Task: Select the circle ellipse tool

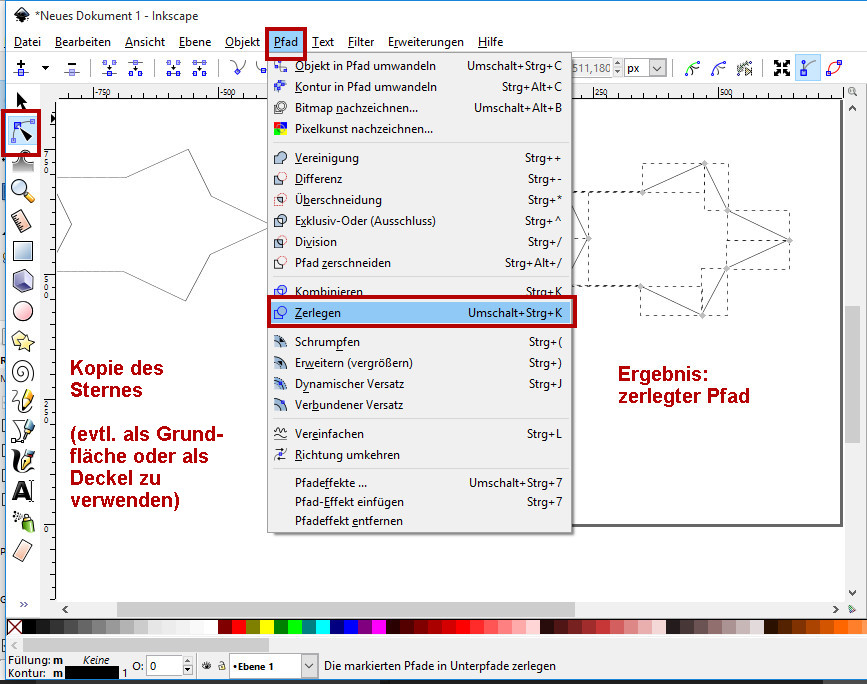Action: pyautogui.click(x=23, y=311)
